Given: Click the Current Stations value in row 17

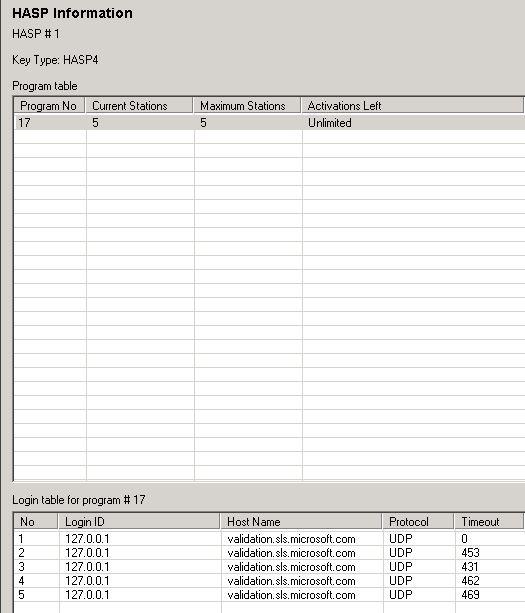Looking at the screenshot, I should [x=95, y=123].
